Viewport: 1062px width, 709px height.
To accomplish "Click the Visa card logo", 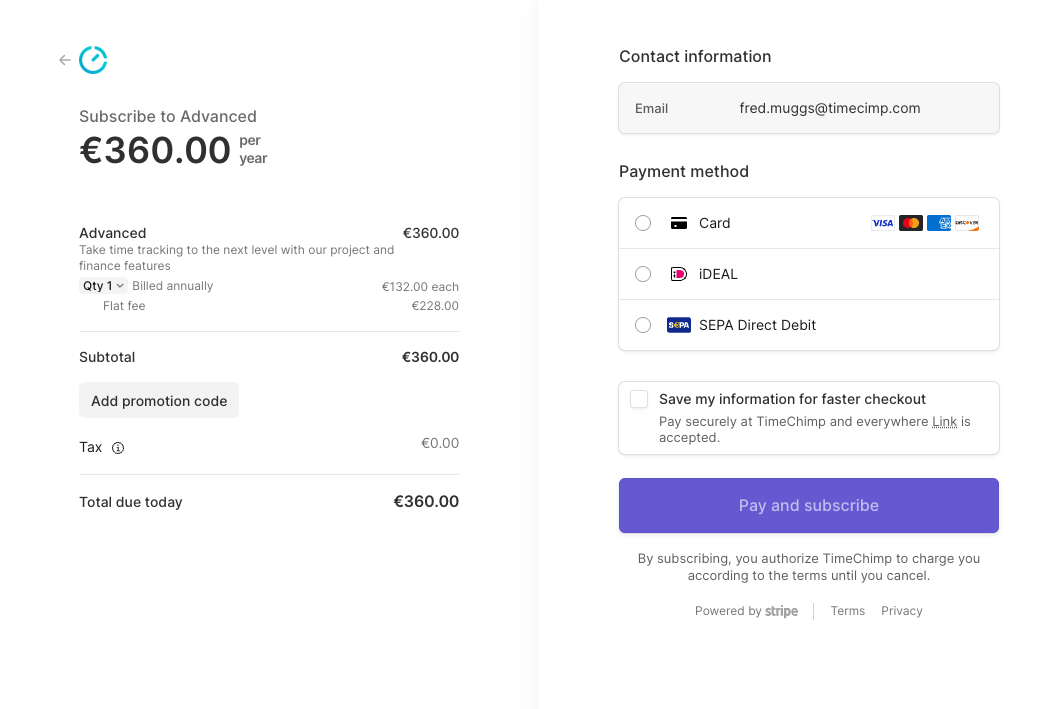I will [x=882, y=223].
